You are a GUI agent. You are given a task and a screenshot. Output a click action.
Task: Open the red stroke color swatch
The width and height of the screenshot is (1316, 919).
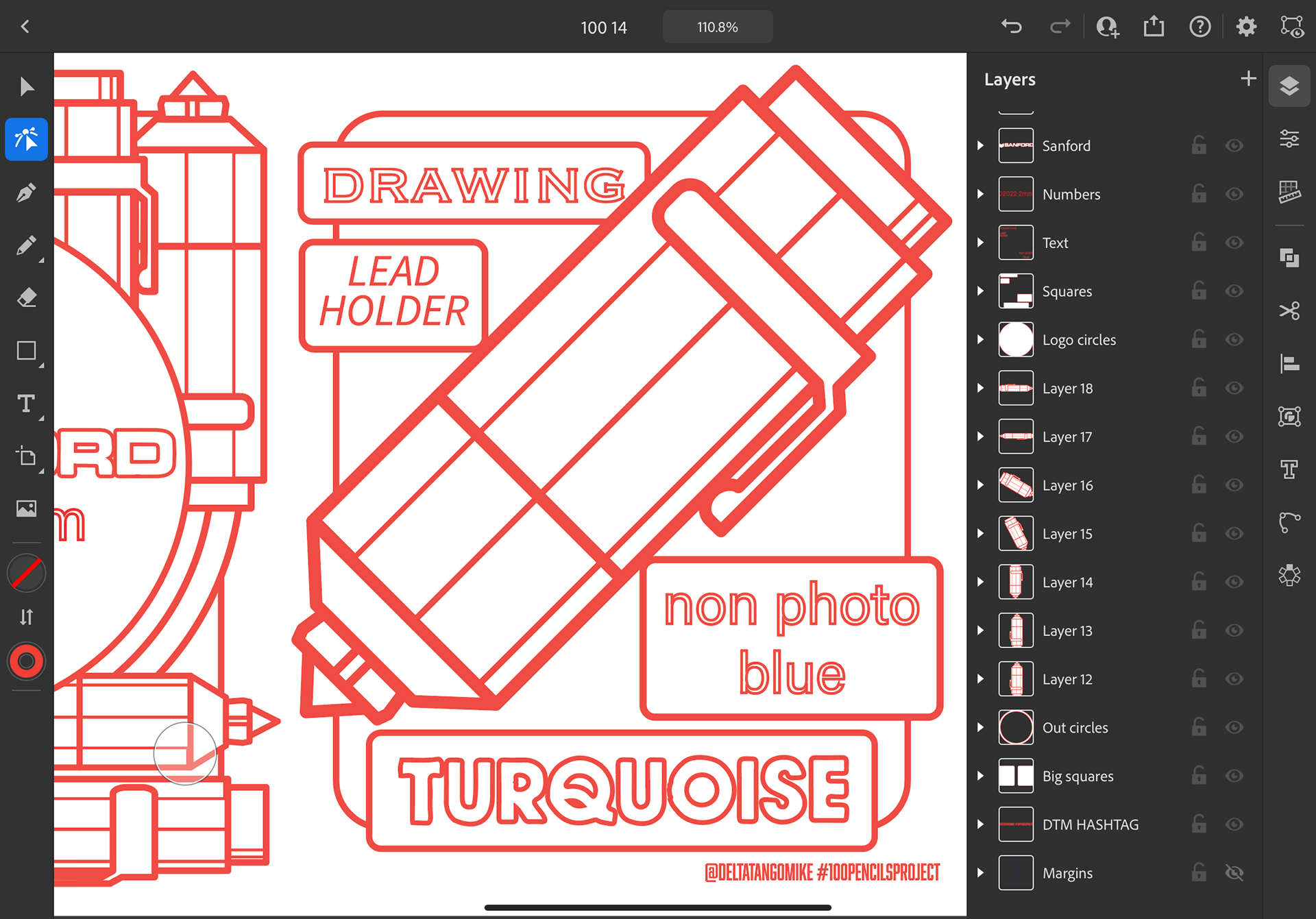[26, 661]
